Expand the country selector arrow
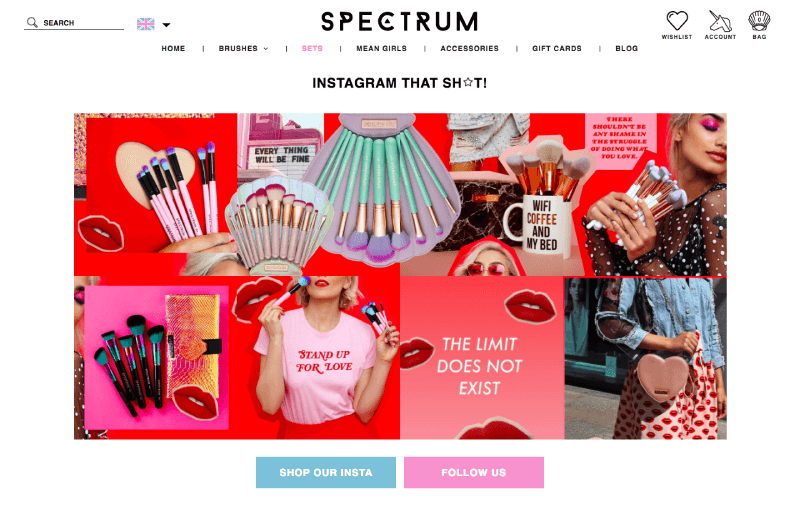This screenshot has height=505, width=800. [166, 24]
